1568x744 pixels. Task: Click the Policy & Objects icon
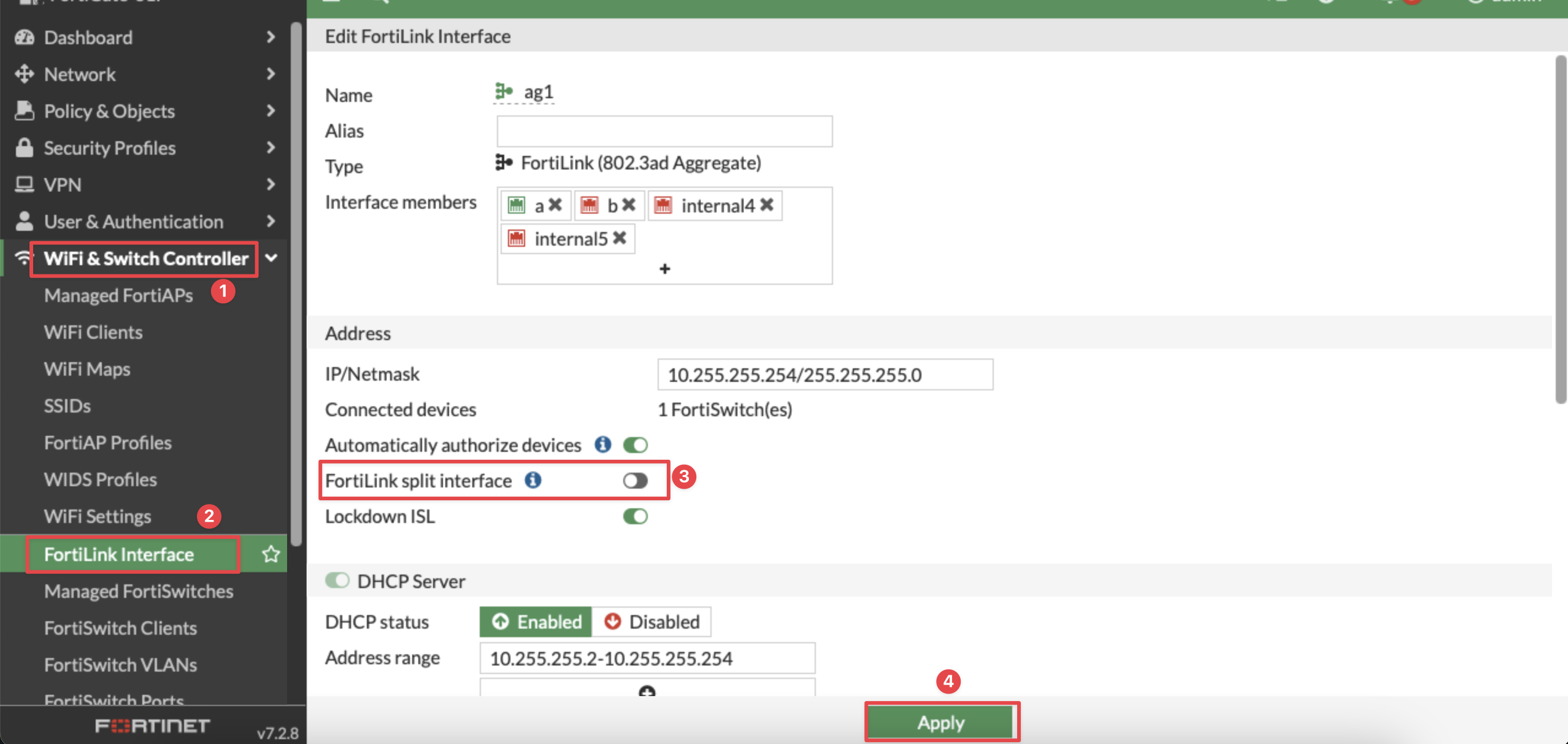tap(25, 111)
